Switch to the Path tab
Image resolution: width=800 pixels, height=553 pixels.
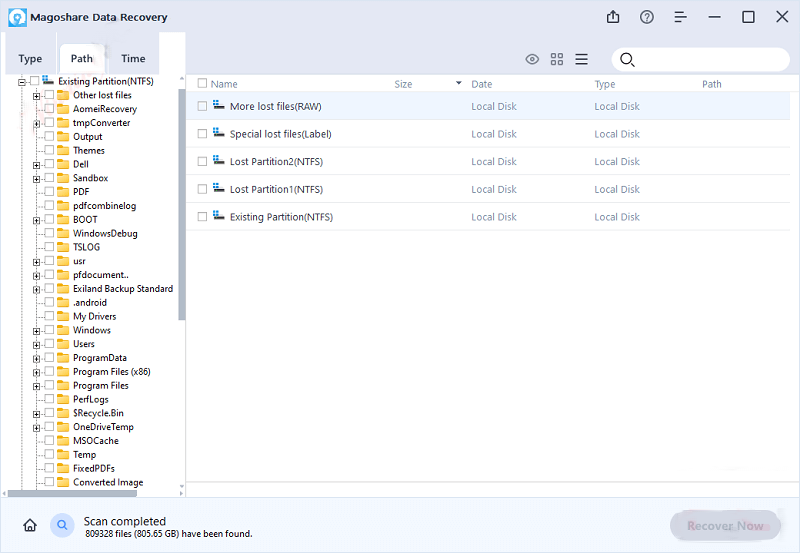(x=82, y=59)
